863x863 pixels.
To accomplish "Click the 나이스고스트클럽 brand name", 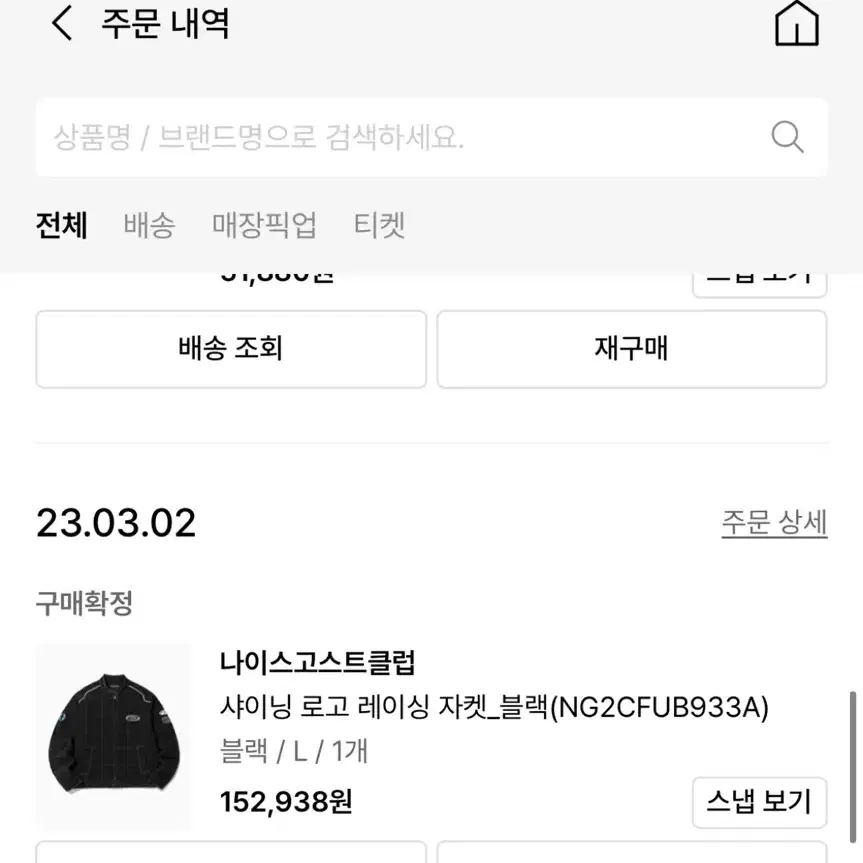I will [x=318, y=663].
